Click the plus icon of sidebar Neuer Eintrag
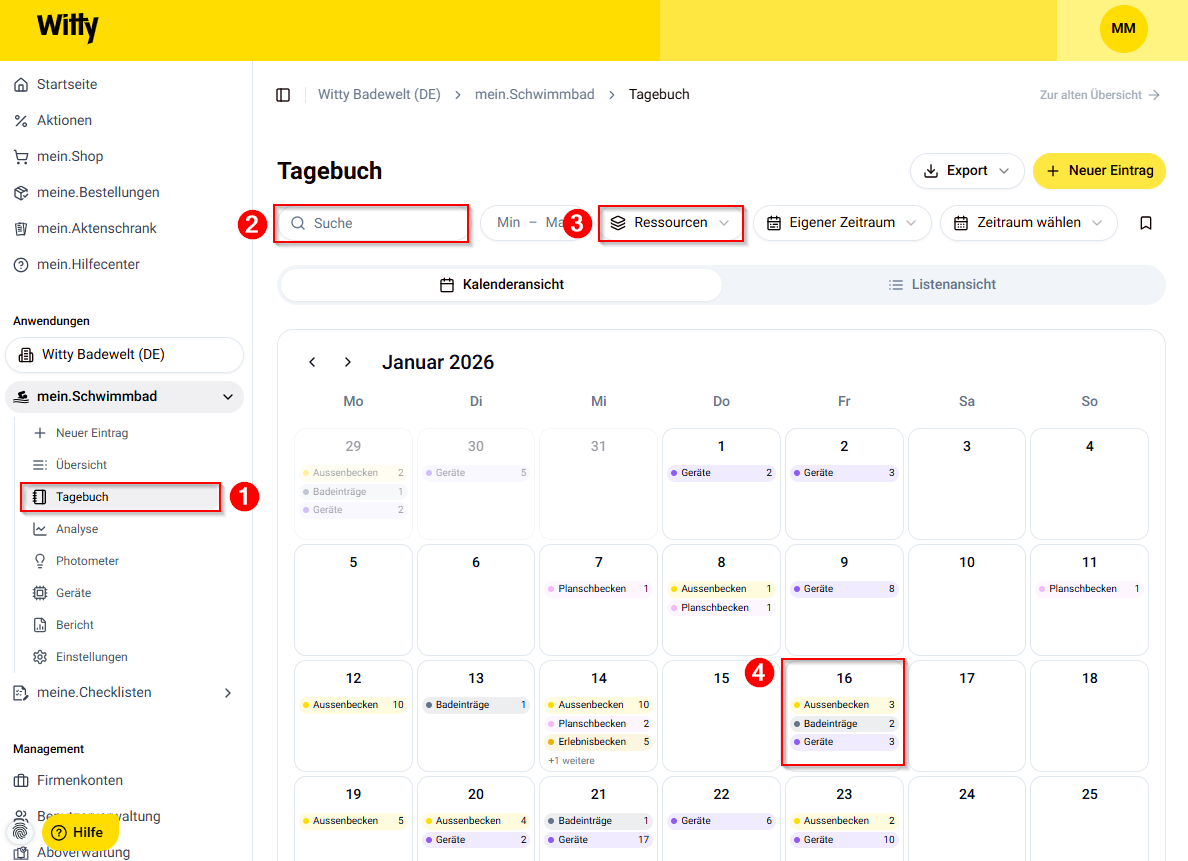This screenshot has width=1188, height=861. (40, 433)
